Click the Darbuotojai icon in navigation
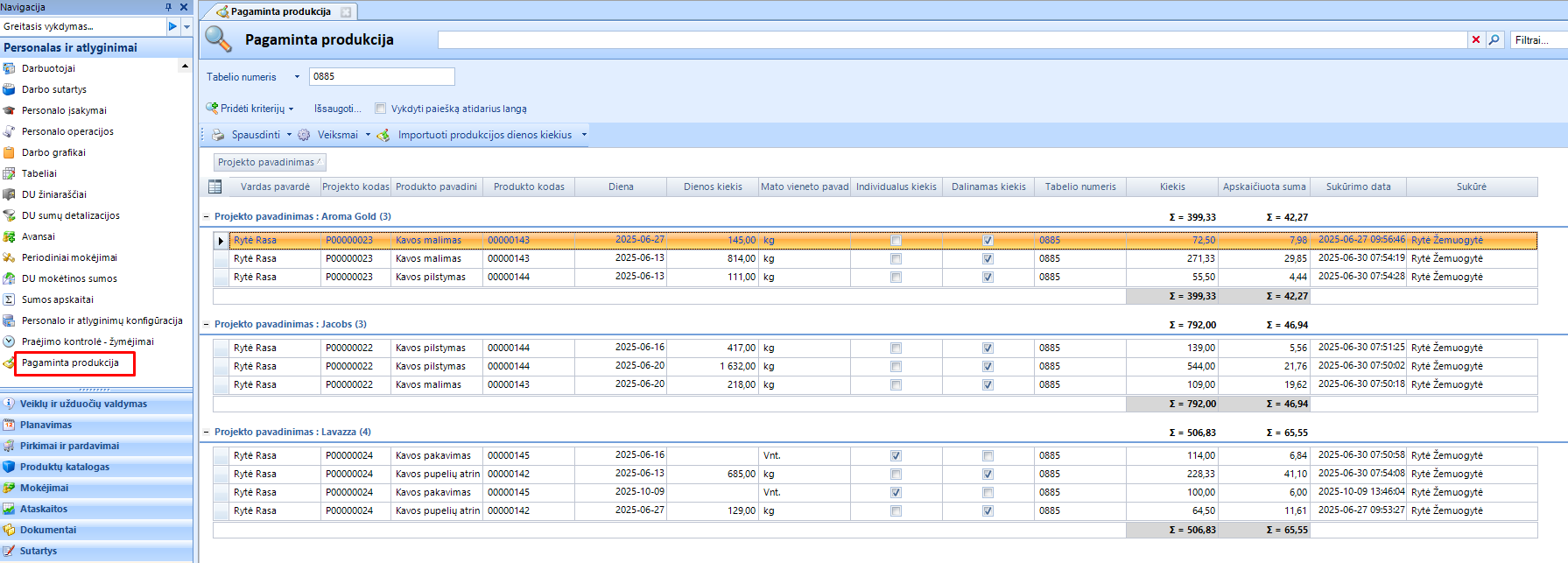 tap(10, 68)
